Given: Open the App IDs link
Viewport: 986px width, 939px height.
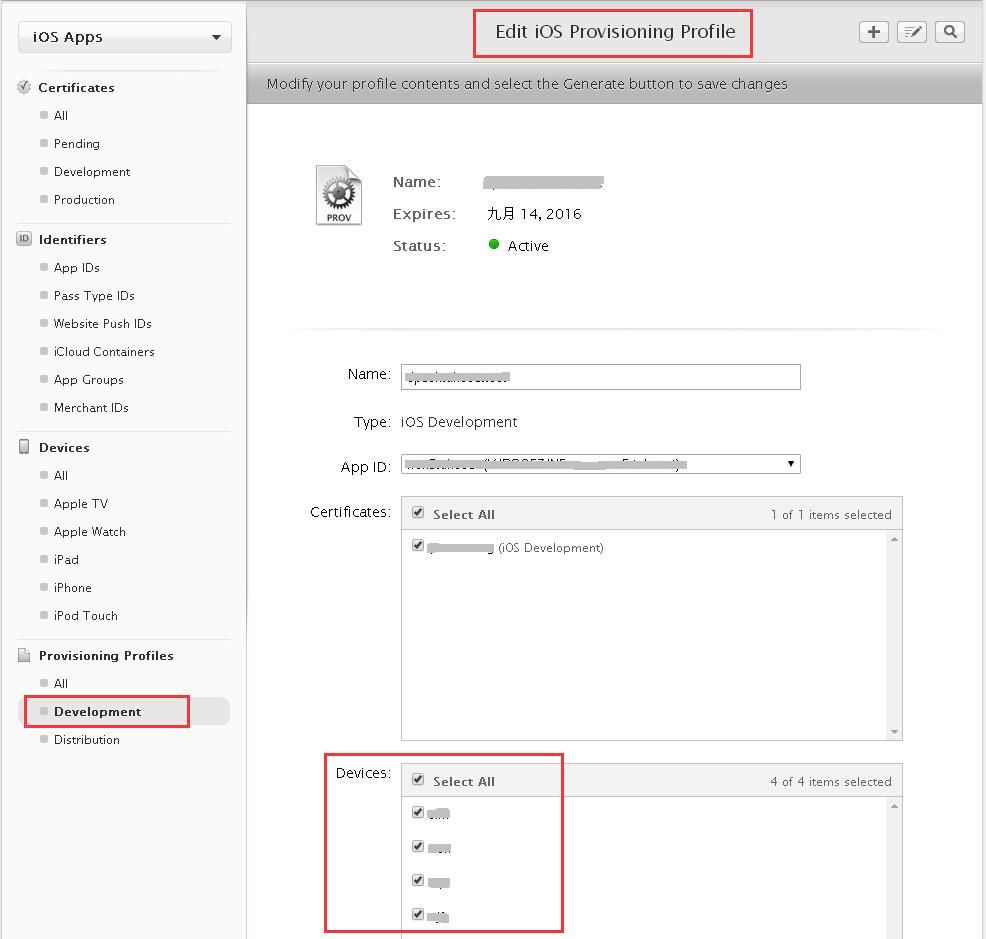Looking at the screenshot, I should click(76, 267).
